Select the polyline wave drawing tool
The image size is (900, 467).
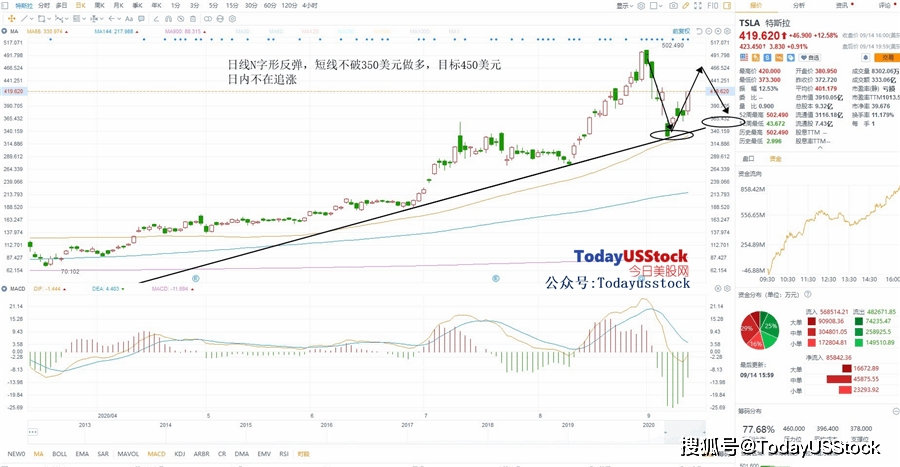point(59,19)
